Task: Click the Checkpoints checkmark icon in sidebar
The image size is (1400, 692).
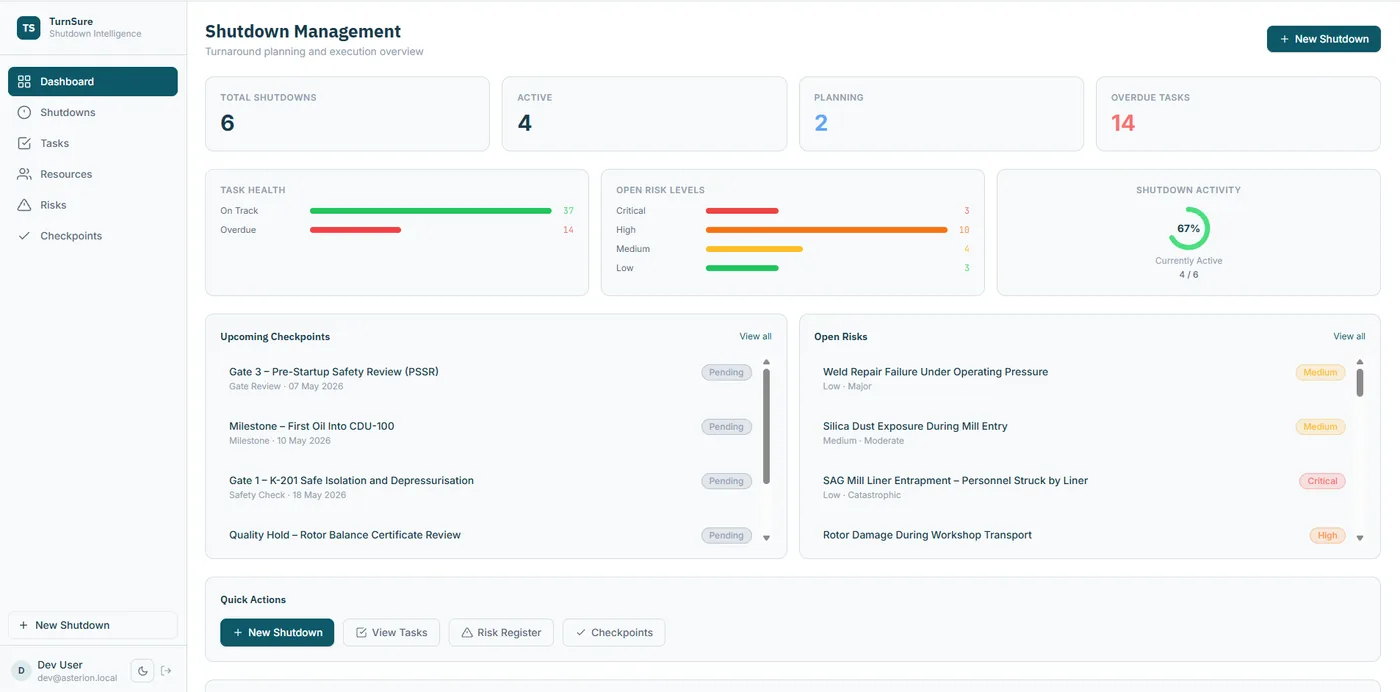Action: point(24,236)
